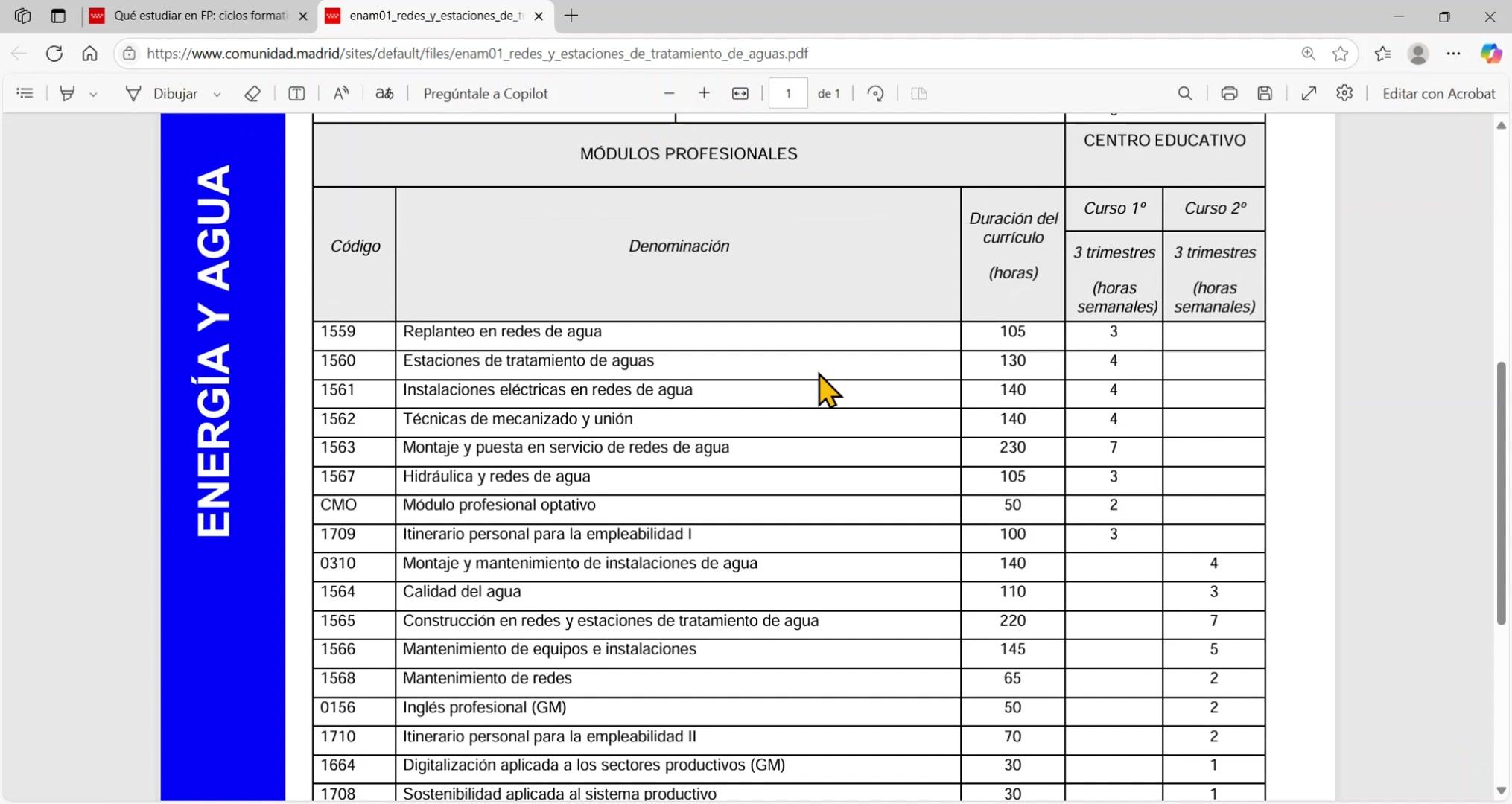
Task: Toggle the table of contents sidebar
Action: (25, 94)
